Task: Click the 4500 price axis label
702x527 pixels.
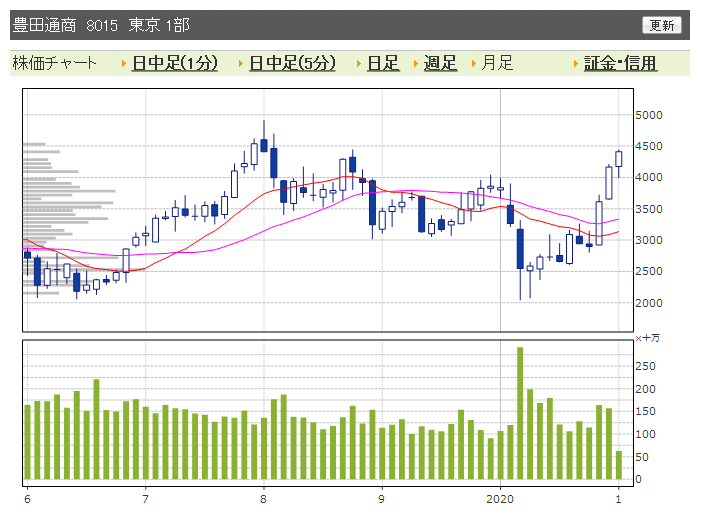Action: [649, 146]
